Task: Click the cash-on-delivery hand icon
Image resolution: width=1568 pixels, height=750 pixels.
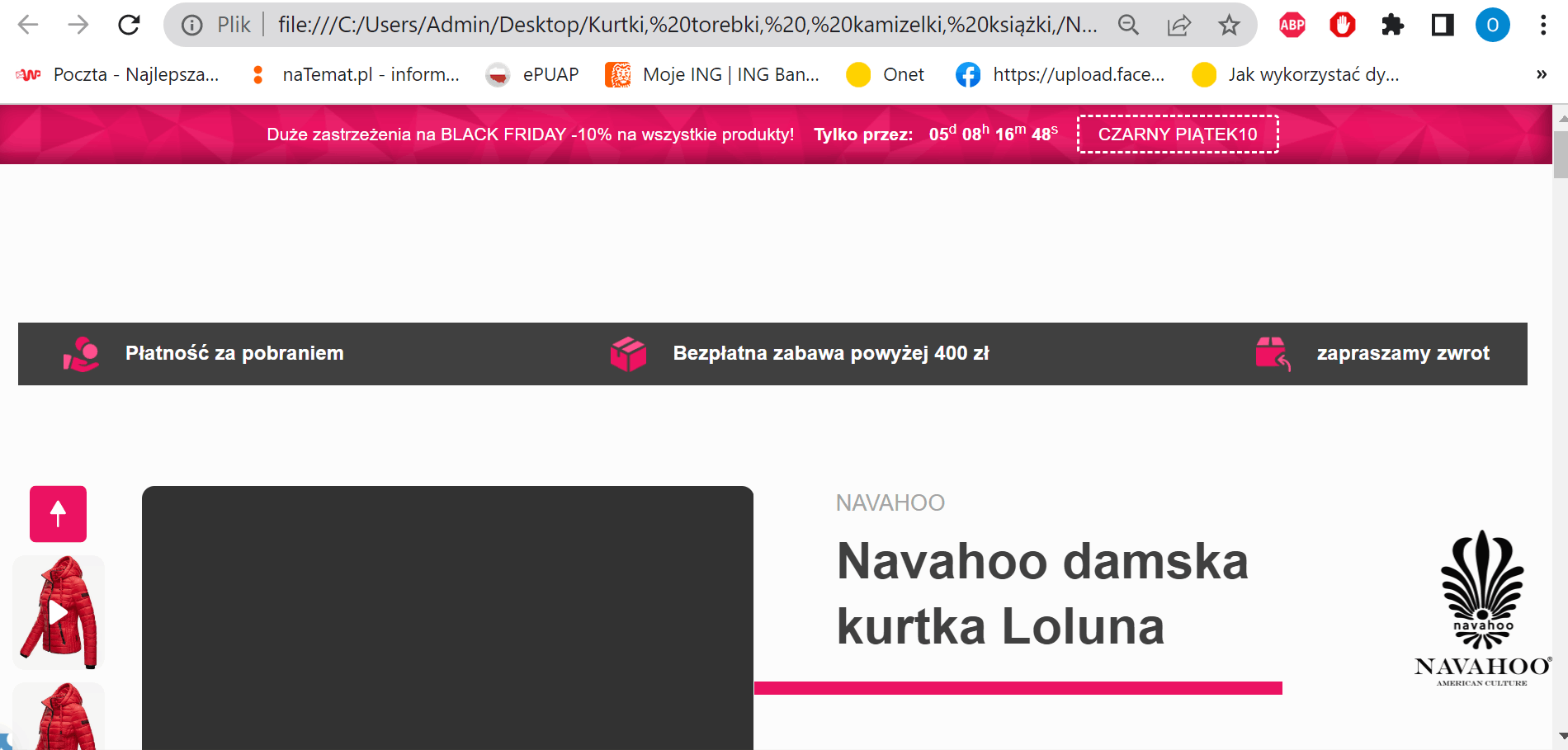Action: (81, 354)
